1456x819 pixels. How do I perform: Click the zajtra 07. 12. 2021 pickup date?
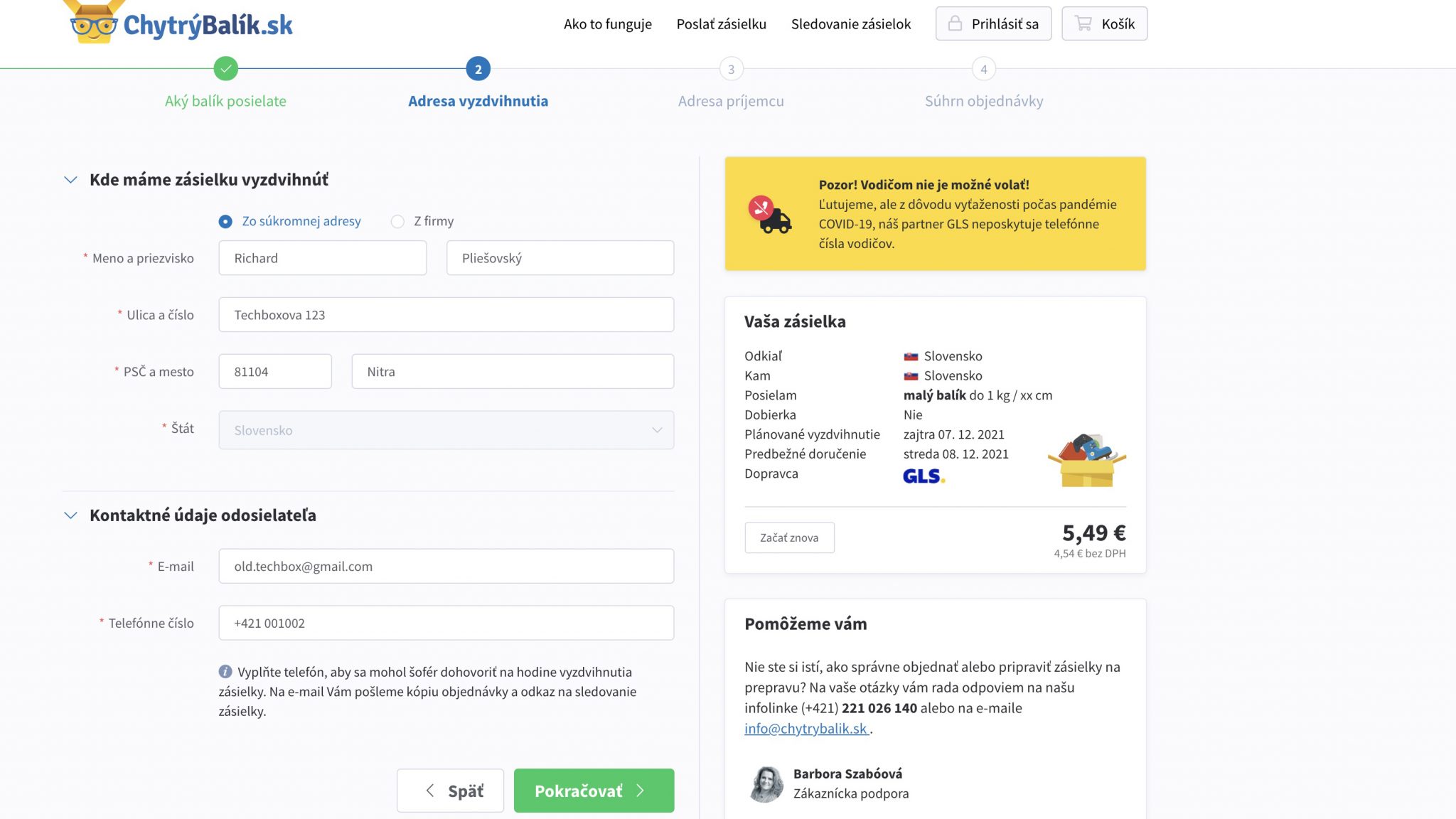953,434
